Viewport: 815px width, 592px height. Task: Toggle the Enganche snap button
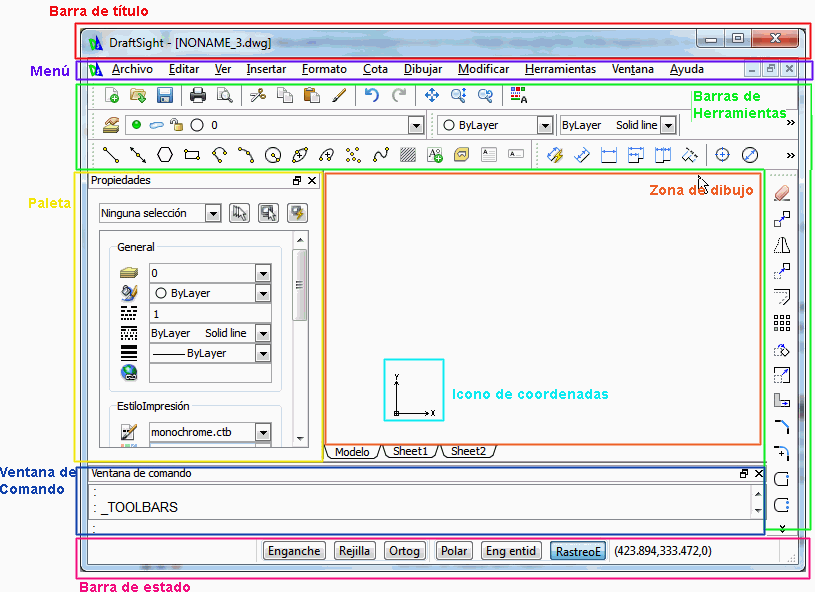(x=294, y=551)
